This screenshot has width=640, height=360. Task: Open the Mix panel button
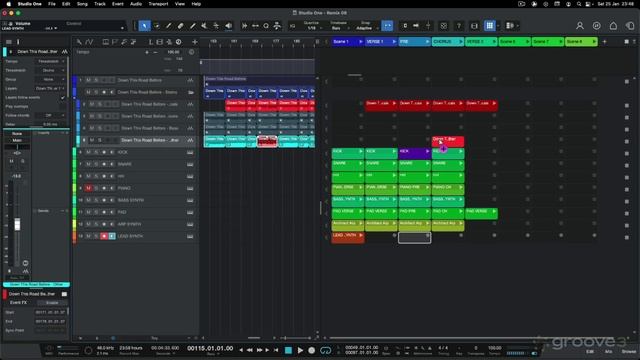pyautogui.click(x=609, y=351)
